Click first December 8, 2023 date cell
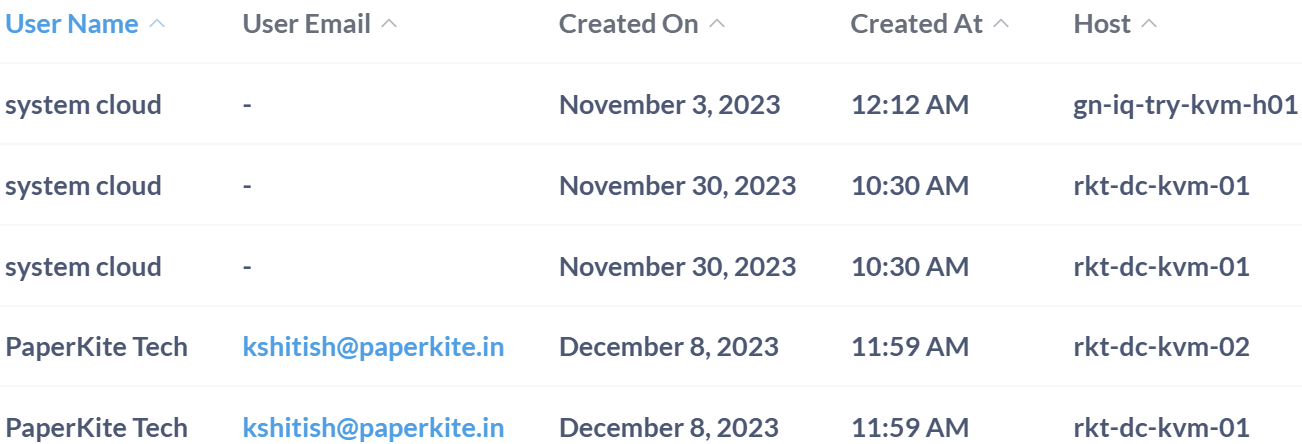 point(668,347)
